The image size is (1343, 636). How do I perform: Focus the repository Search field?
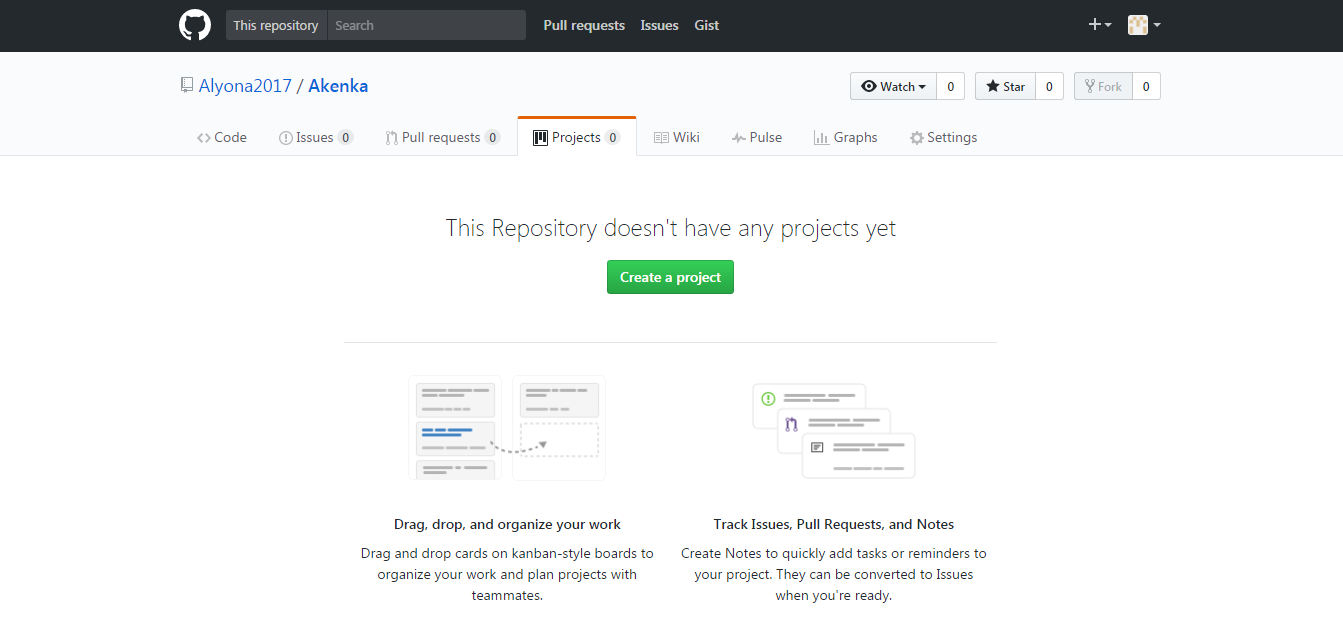(426, 25)
